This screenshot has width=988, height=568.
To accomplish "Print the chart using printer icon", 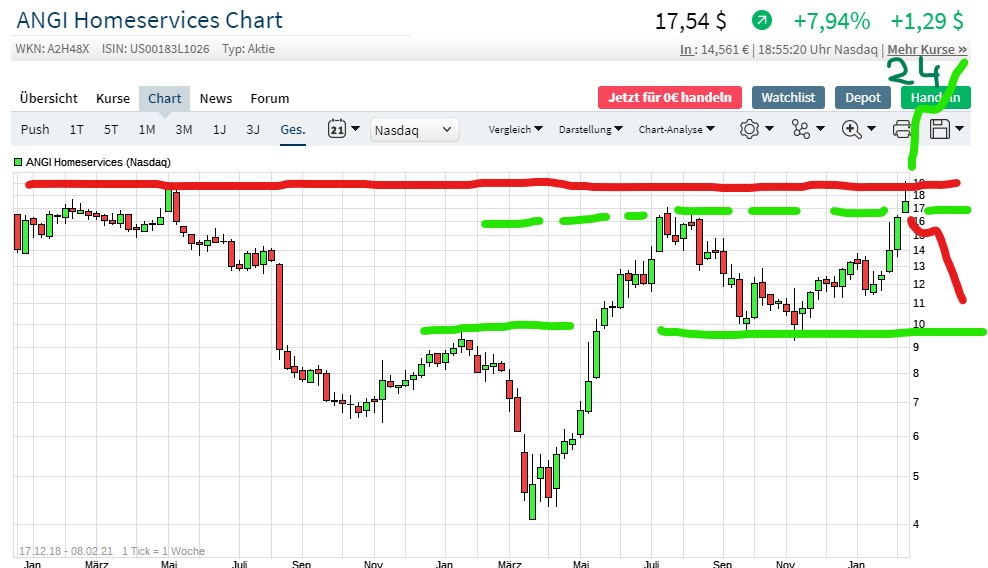I will point(902,129).
